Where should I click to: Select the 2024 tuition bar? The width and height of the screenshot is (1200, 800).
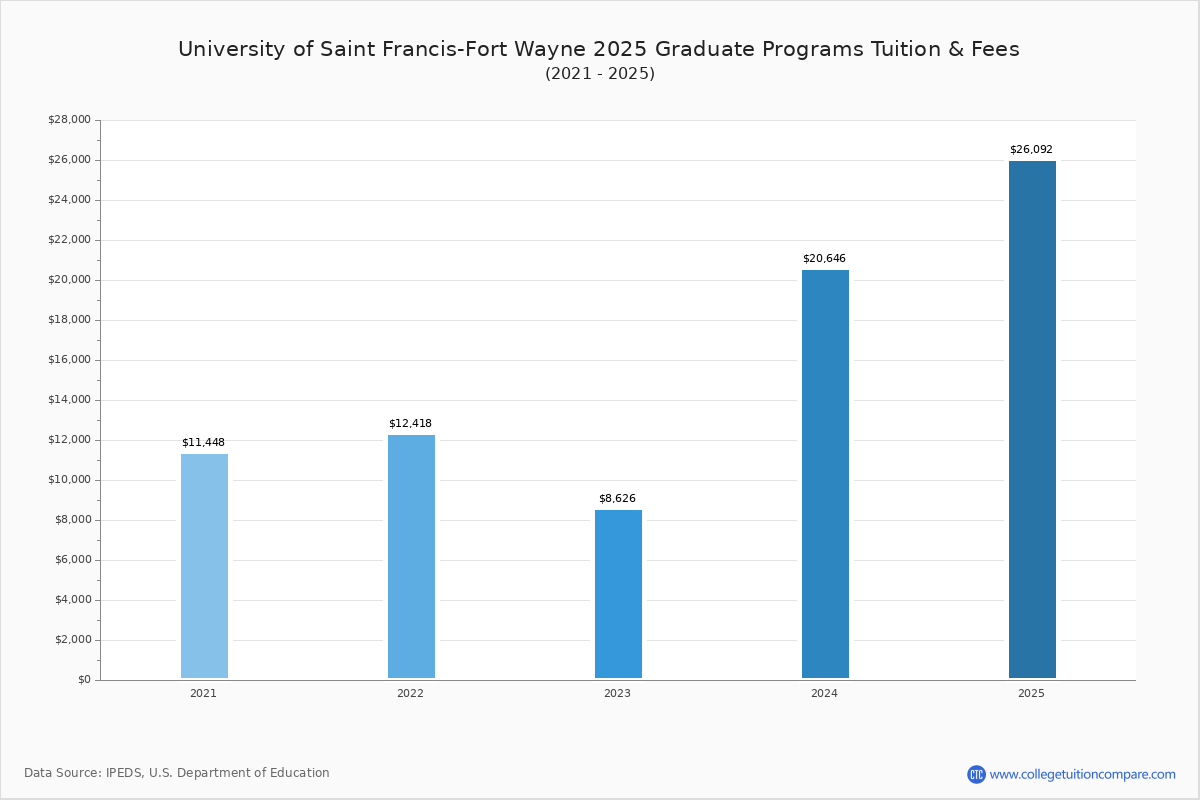825,474
